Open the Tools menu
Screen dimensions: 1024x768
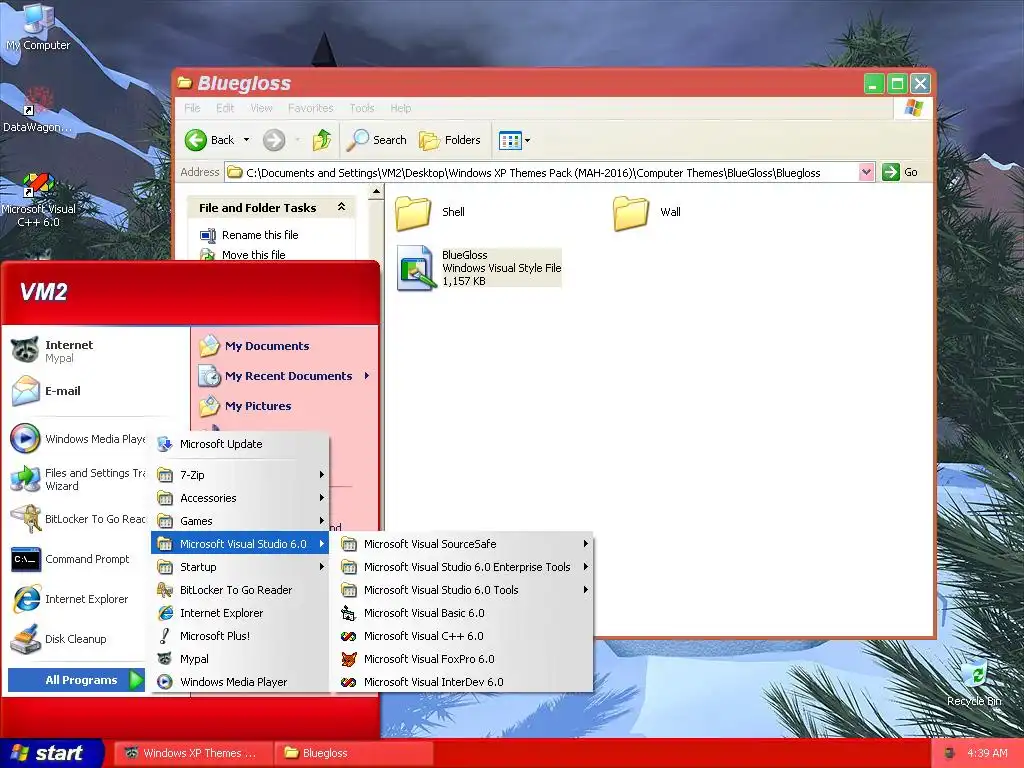[361, 108]
